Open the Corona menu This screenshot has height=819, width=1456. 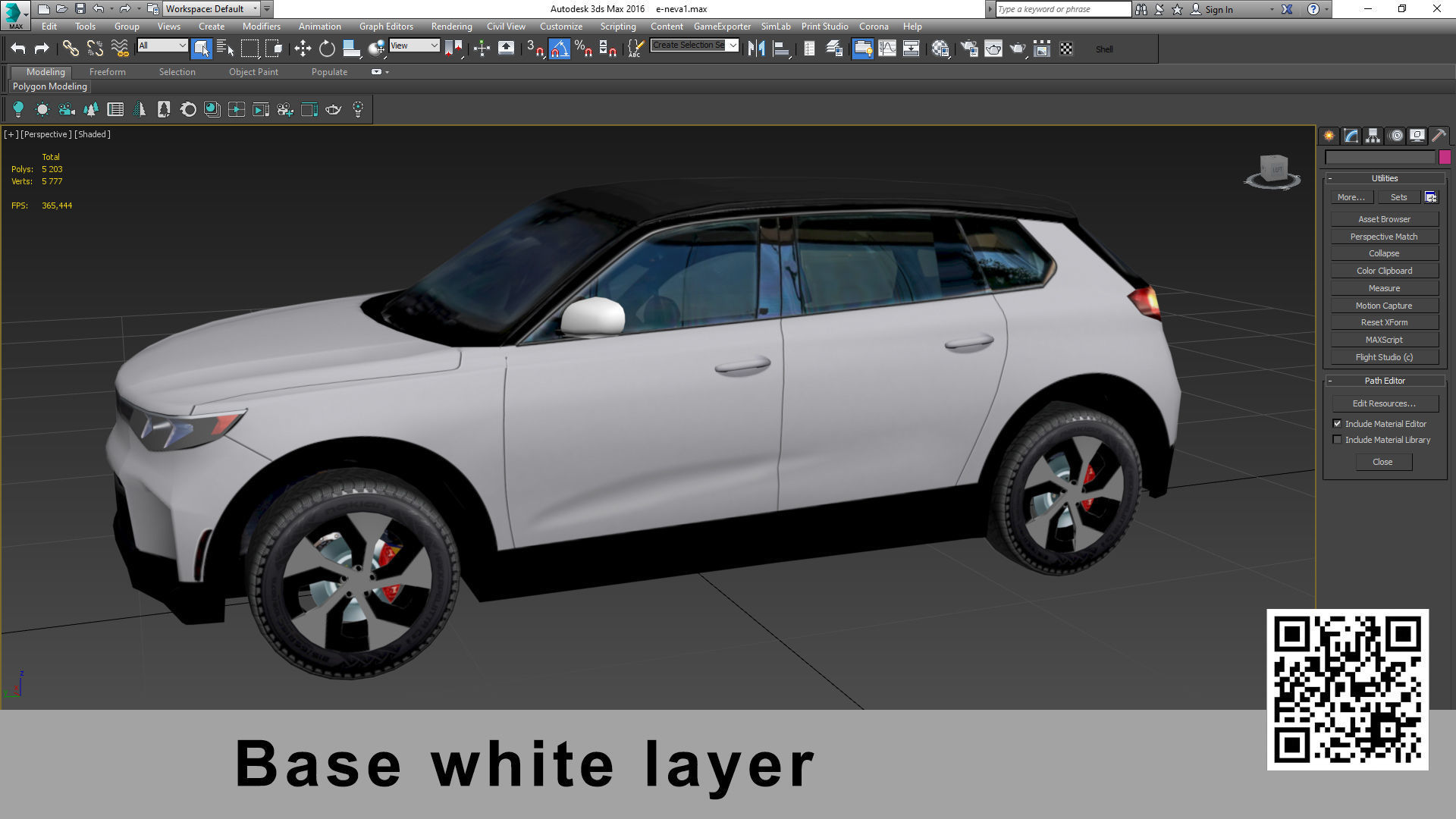click(x=874, y=27)
